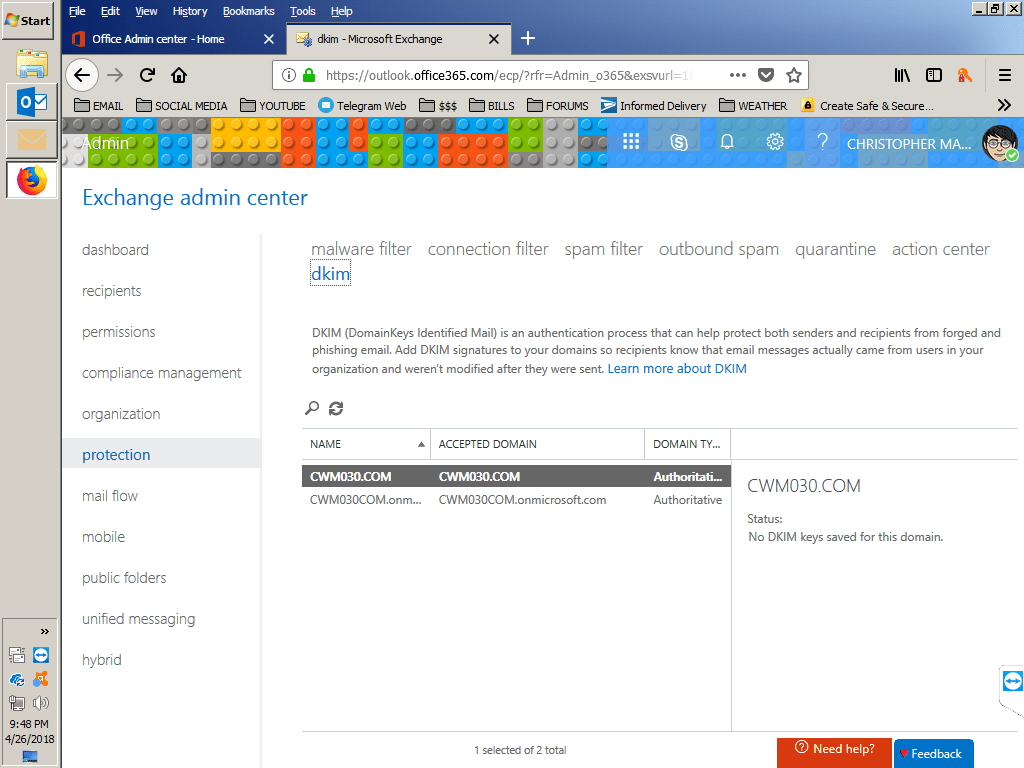Open the Office 365 app launcher grid
This screenshot has height=768, width=1024.
631,142
